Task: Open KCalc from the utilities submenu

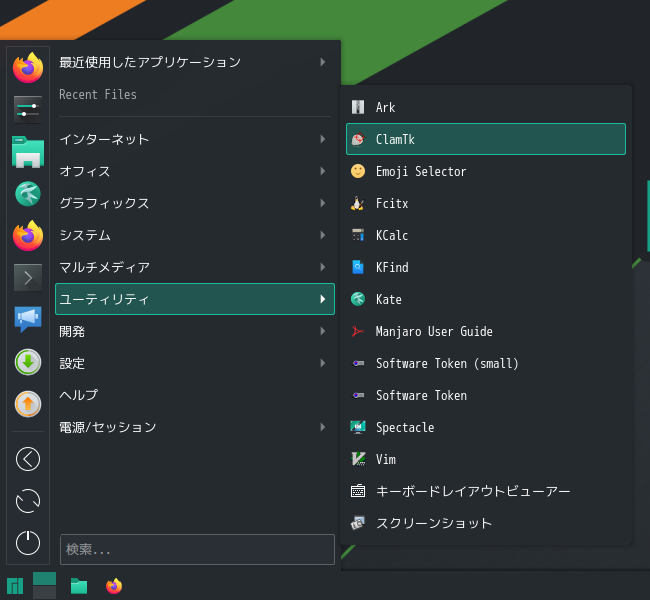Action: click(x=486, y=235)
